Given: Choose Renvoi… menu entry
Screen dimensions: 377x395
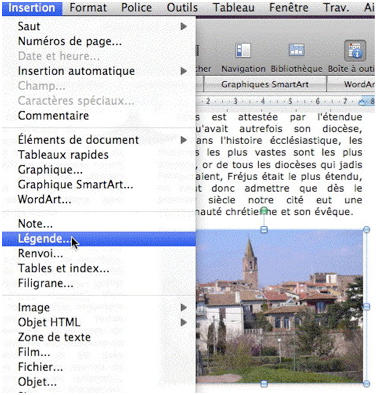Looking at the screenshot, I should pos(99,253).
